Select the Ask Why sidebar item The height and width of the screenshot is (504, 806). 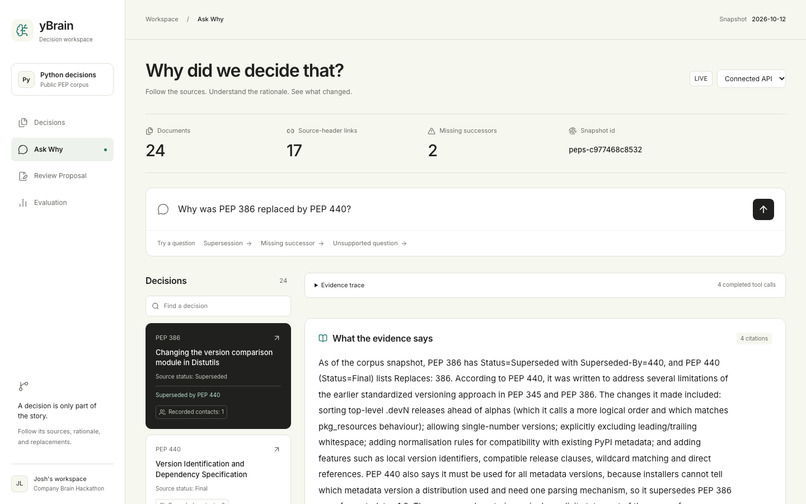point(62,149)
